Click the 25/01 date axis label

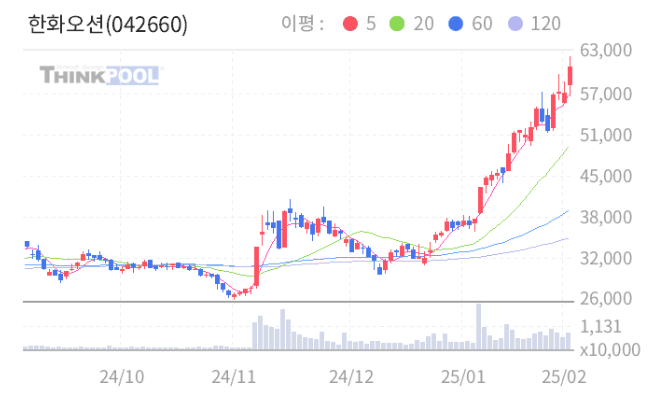tap(463, 377)
